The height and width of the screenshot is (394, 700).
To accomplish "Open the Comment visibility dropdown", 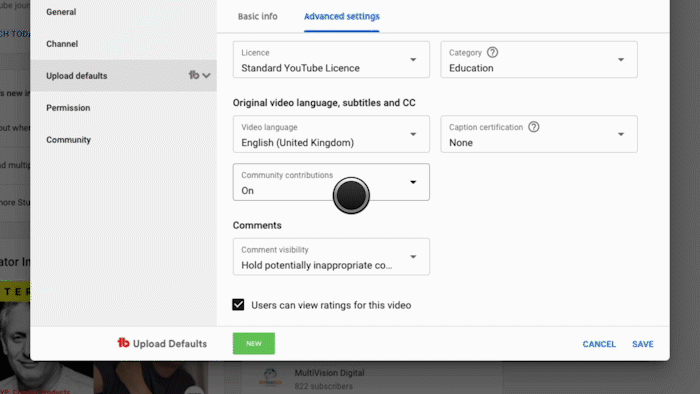I will click(x=331, y=257).
